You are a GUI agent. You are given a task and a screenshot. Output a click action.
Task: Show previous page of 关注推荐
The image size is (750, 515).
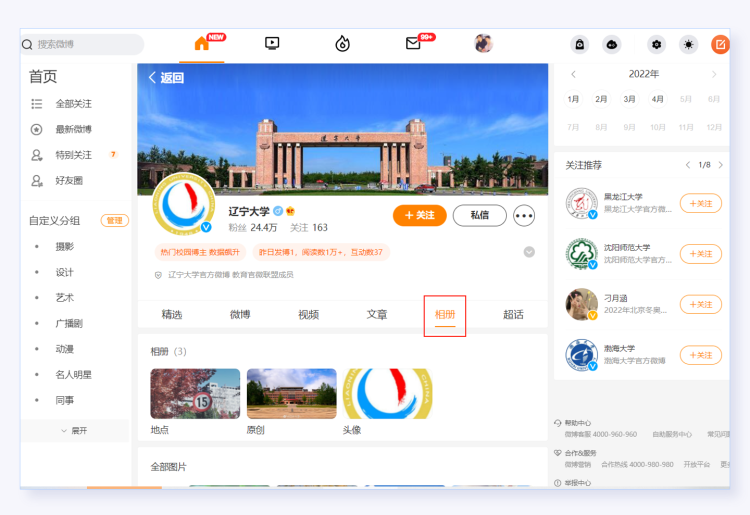[x=688, y=165]
